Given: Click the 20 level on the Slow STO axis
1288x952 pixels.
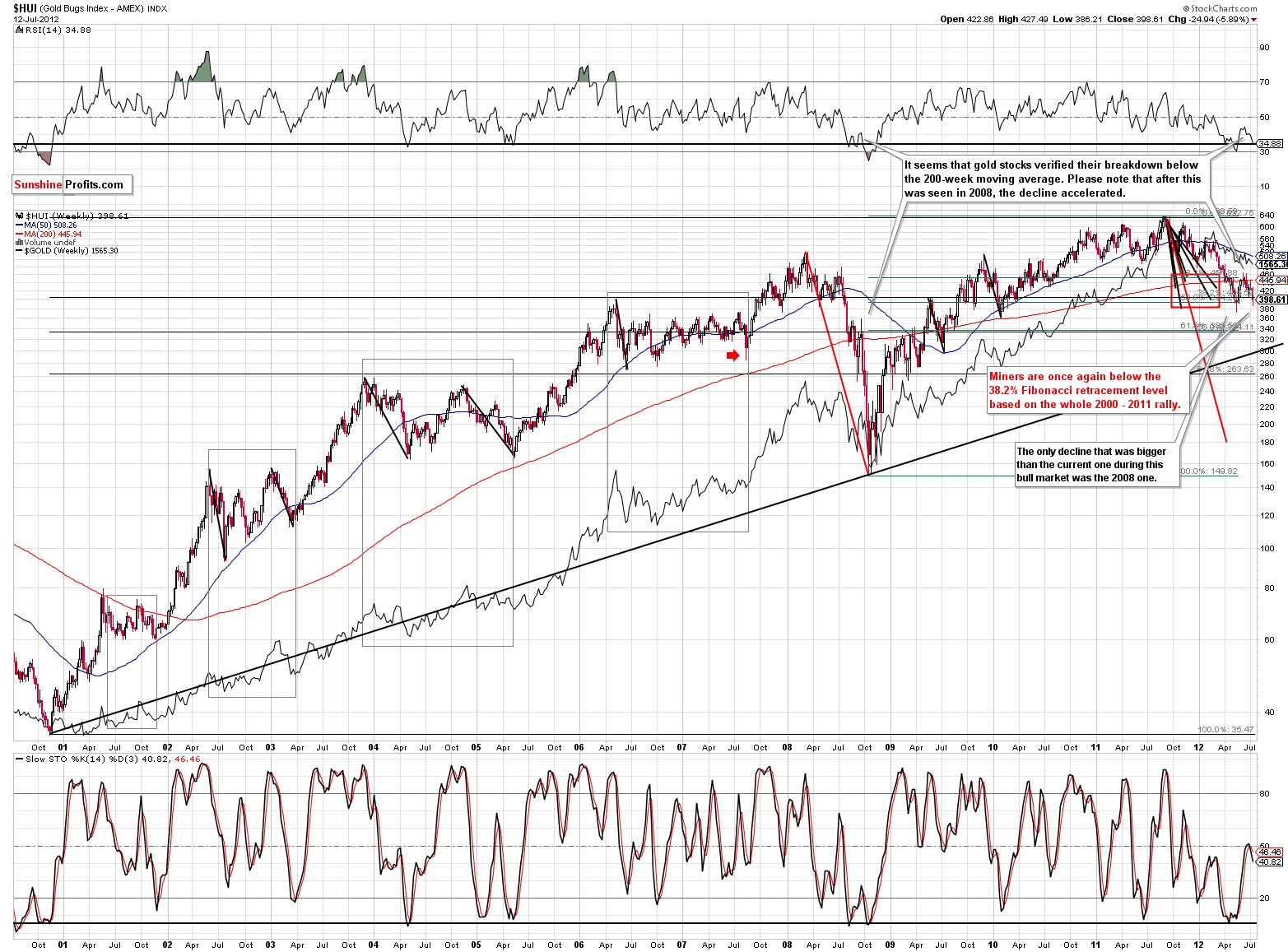Looking at the screenshot, I should (1264, 898).
